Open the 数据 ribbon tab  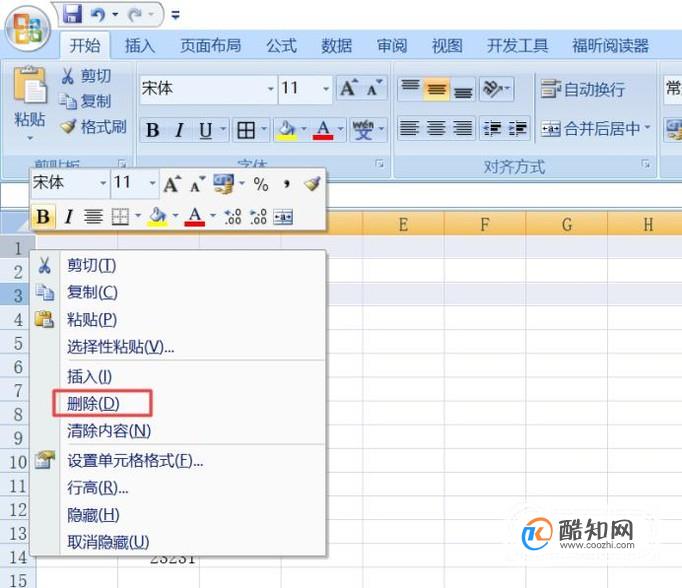pos(336,45)
